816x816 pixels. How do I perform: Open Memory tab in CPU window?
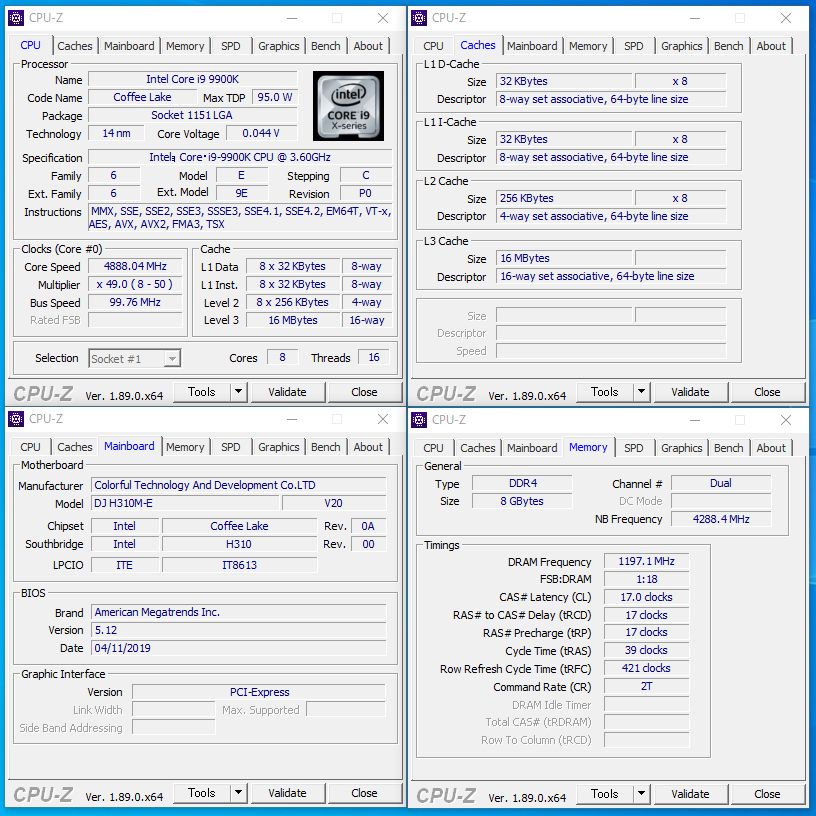(185, 46)
